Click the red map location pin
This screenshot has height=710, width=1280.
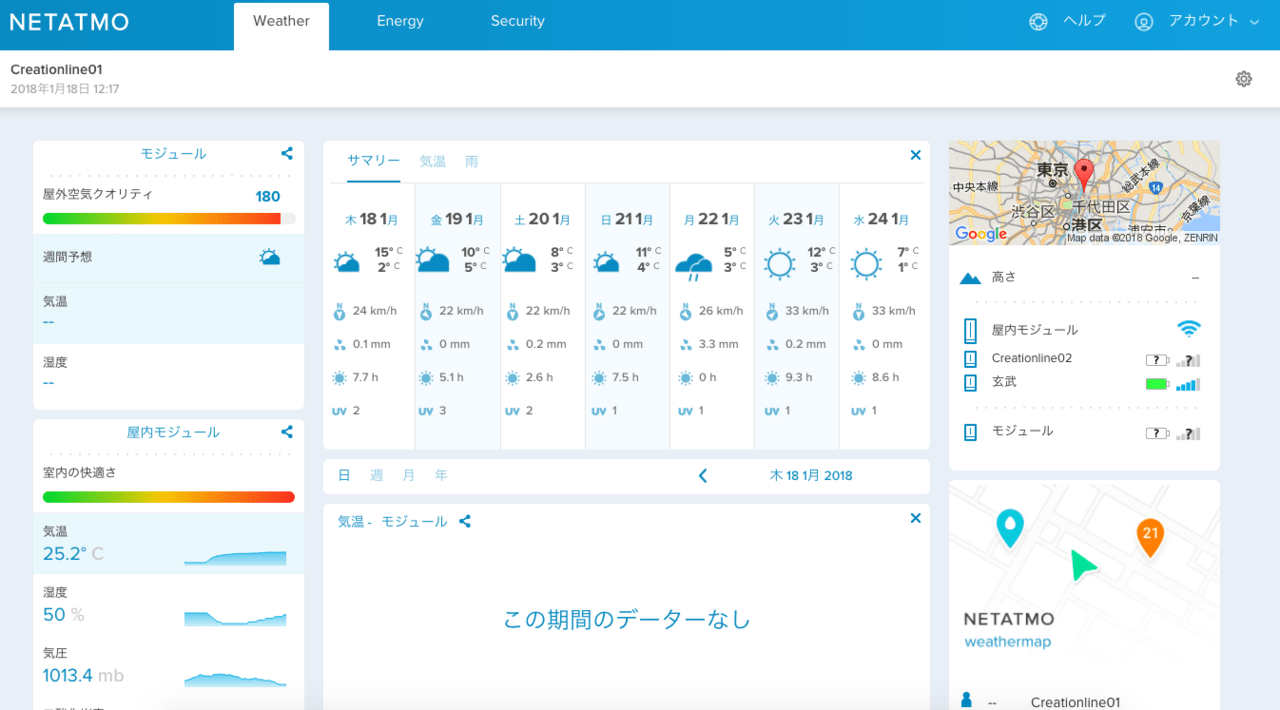(1084, 176)
